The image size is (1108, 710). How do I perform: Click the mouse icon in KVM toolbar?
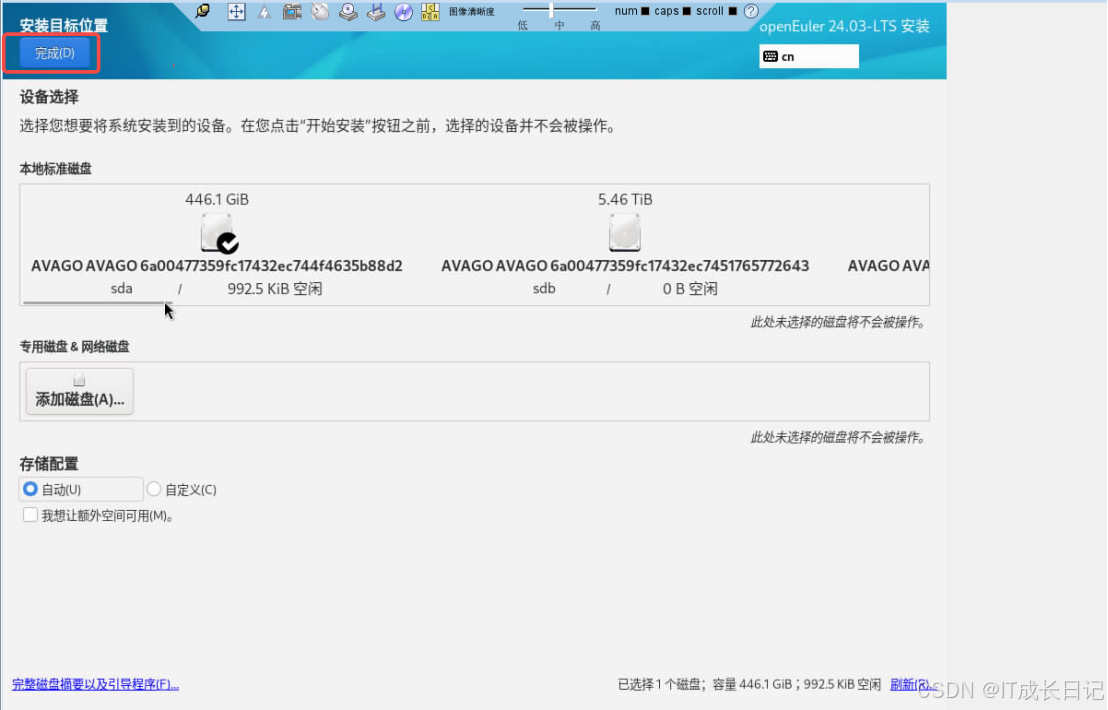[320, 11]
